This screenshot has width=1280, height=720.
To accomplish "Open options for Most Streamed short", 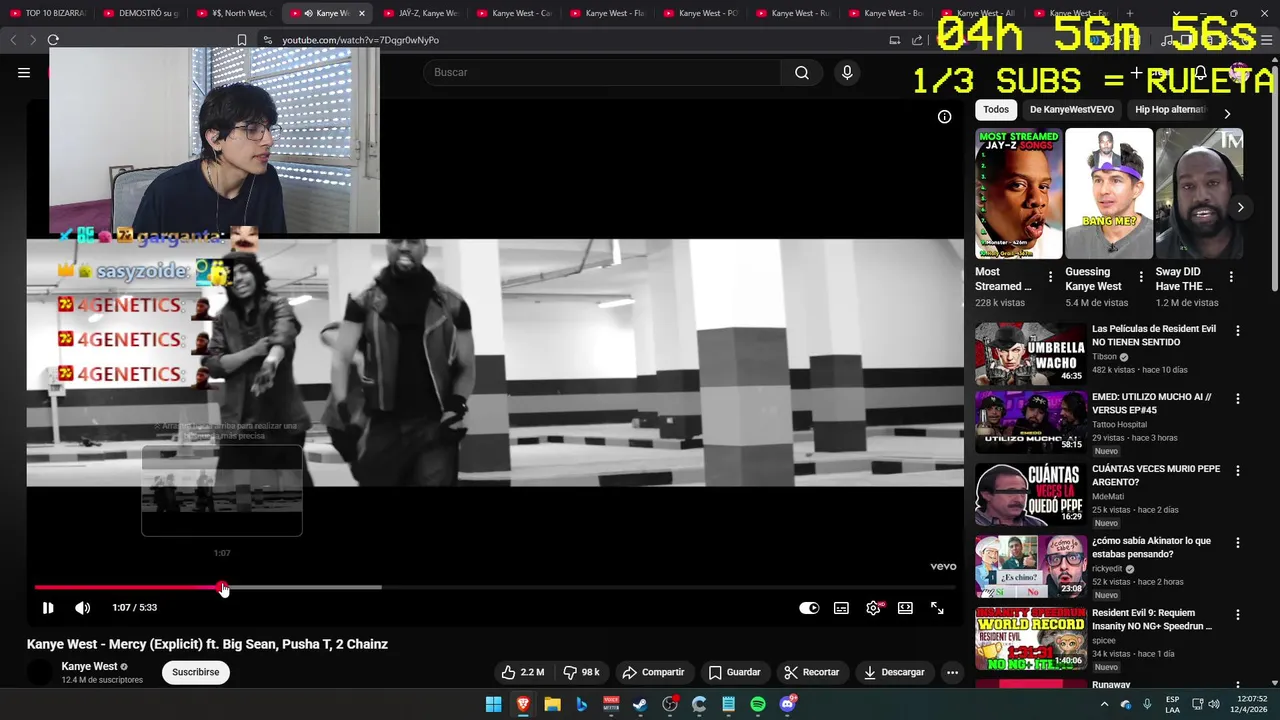I will point(1050,277).
